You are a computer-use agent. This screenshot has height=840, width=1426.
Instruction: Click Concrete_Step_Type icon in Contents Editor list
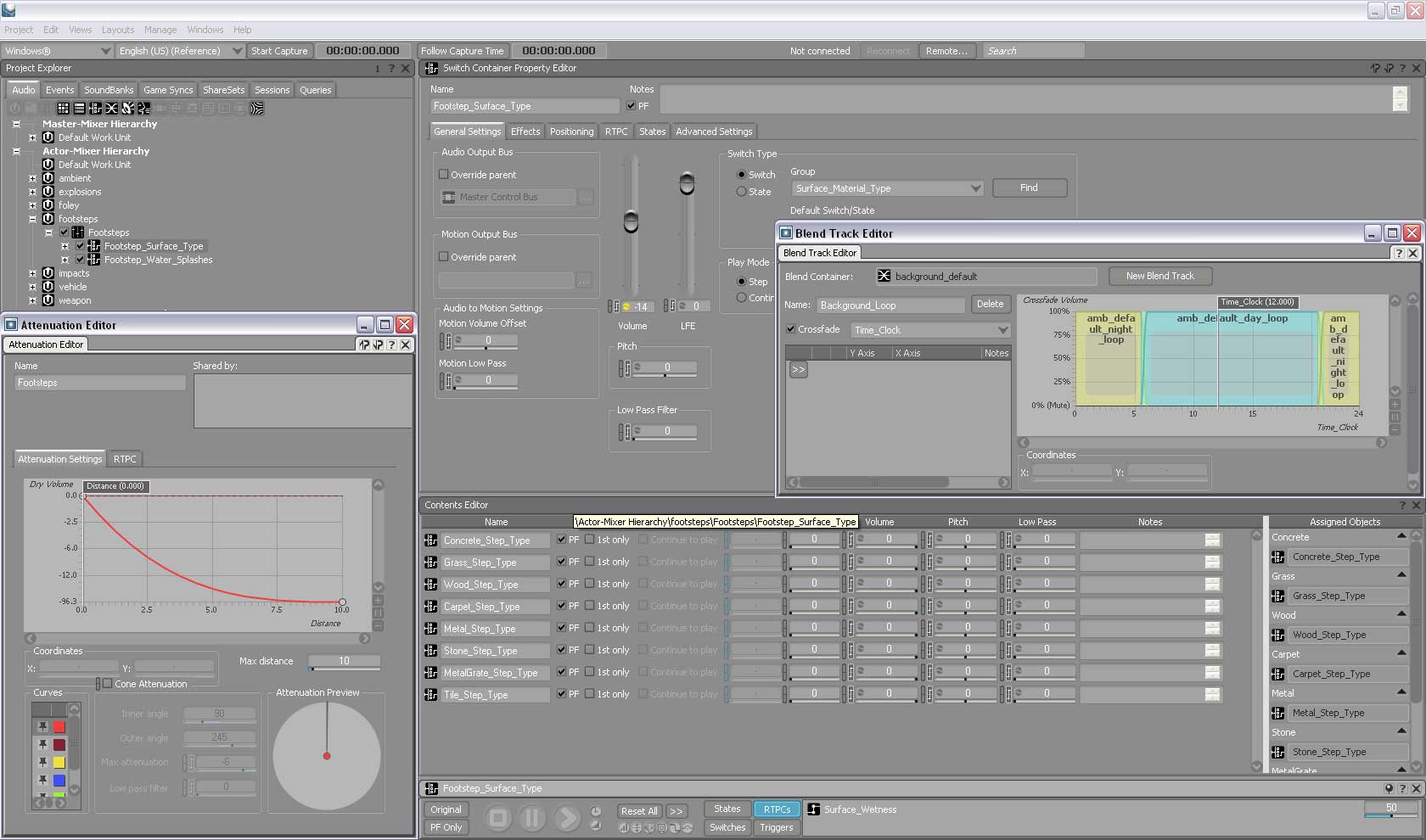point(430,540)
